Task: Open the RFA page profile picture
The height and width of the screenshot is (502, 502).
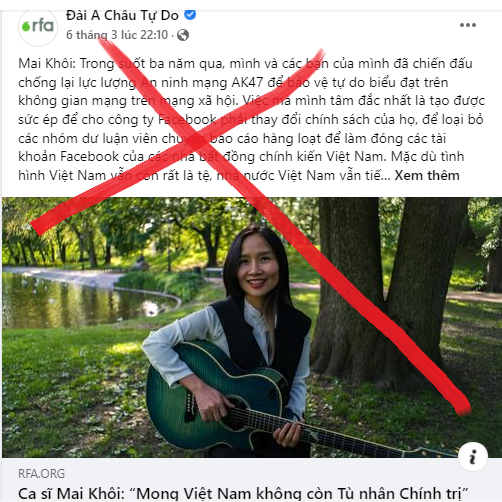Action: coord(38,27)
